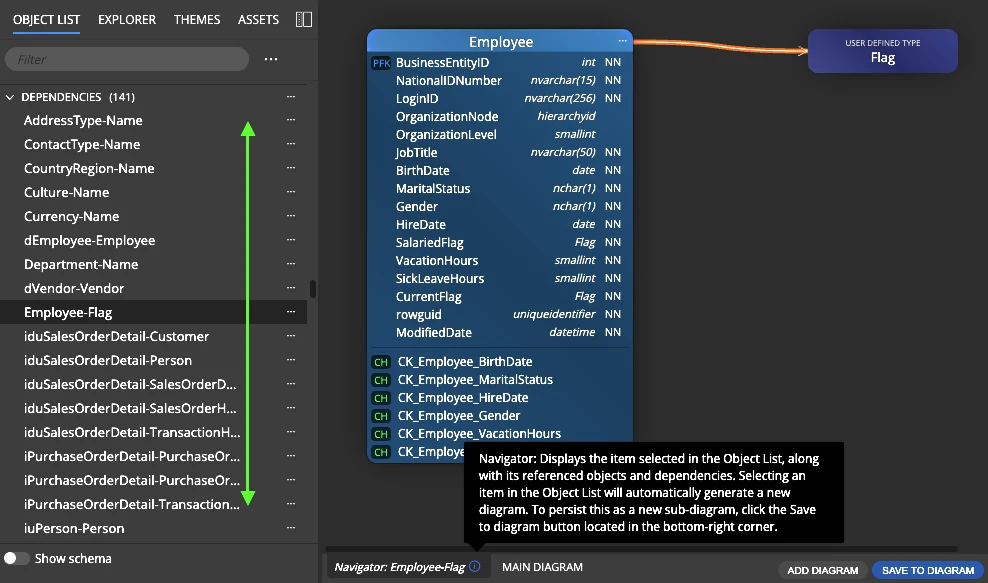The width and height of the screenshot is (988, 583).
Task: Open ellipsis menu for dEmployee-Employee
Action: tap(290, 240)
